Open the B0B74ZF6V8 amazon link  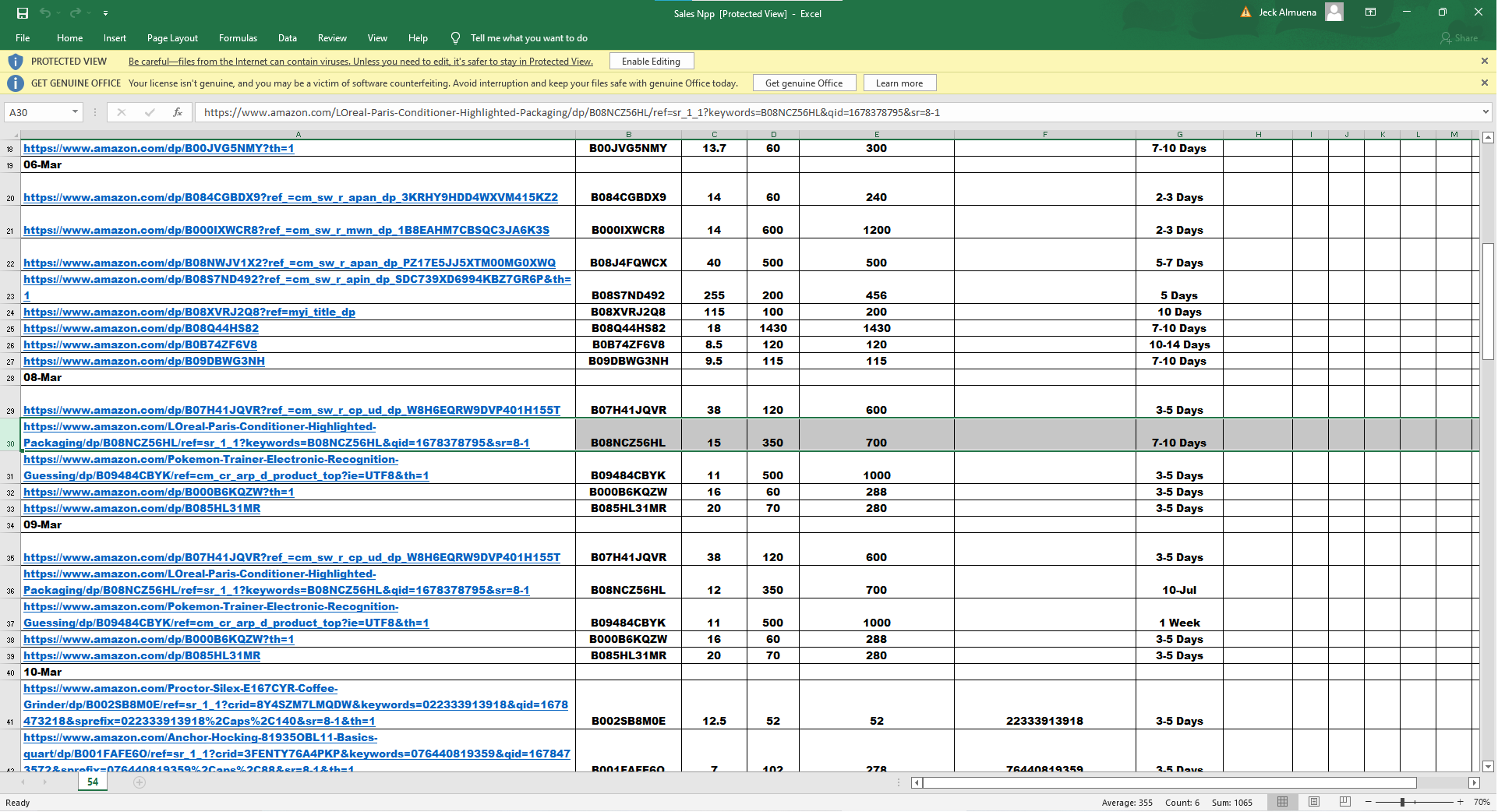pyautogui.click(x=140, y=344)
